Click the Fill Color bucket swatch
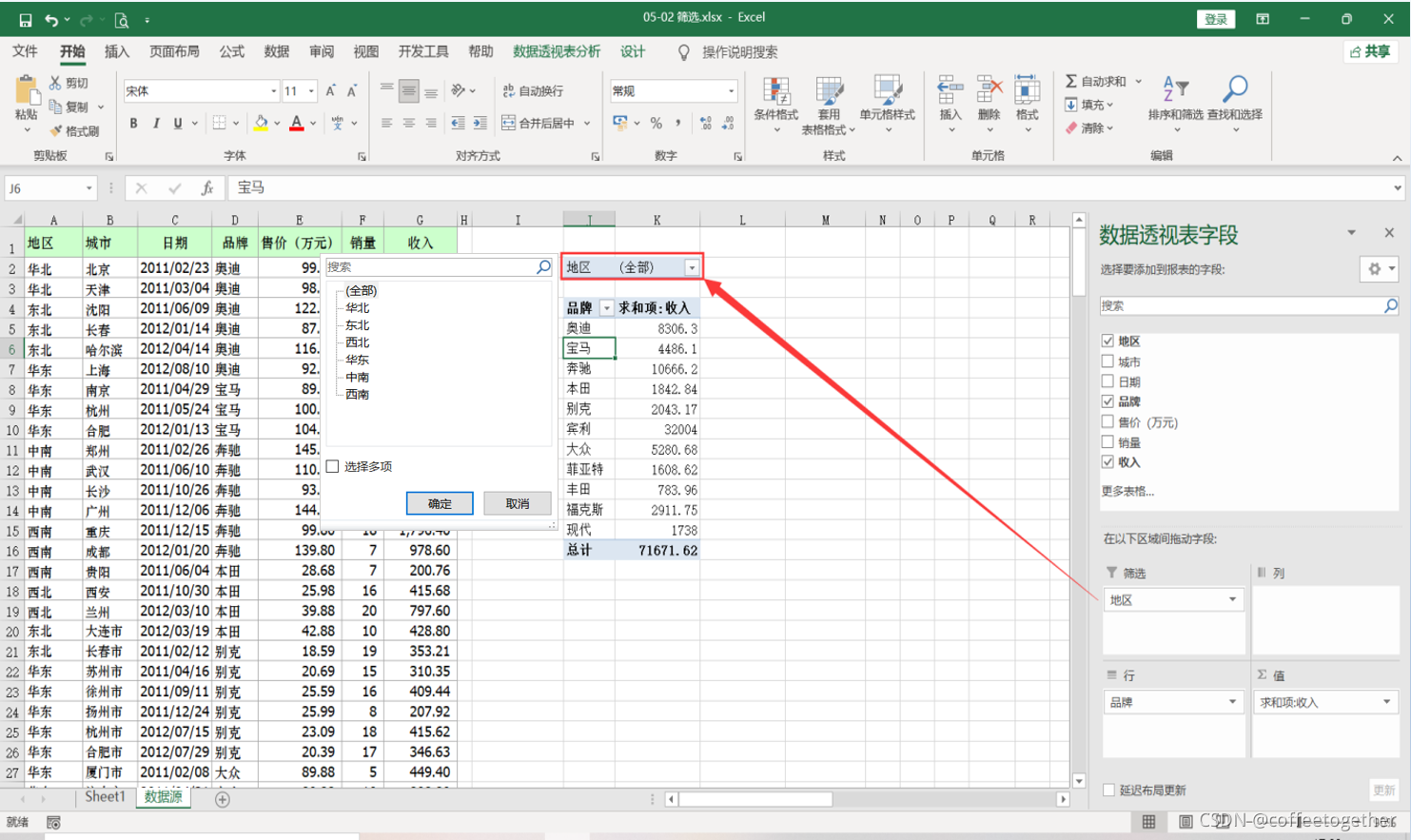The width and height of the screenshot is (1411, 840). pyautogui.click(x=261, y=123)
